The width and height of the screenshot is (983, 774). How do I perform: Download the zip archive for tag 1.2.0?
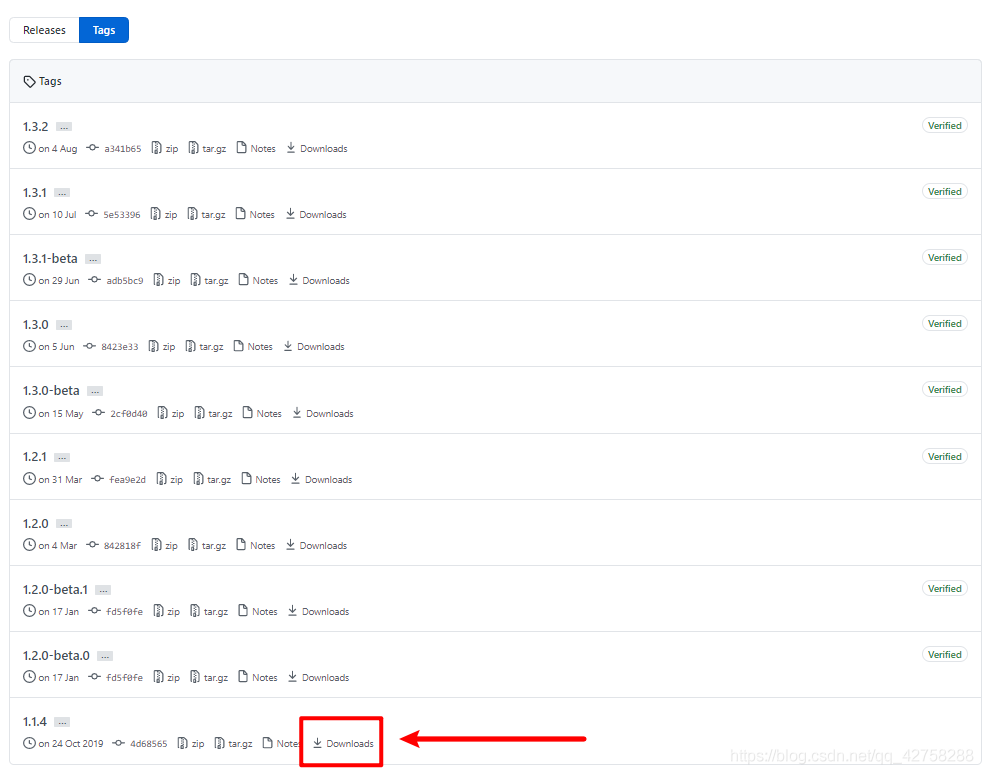pos(165,545)
